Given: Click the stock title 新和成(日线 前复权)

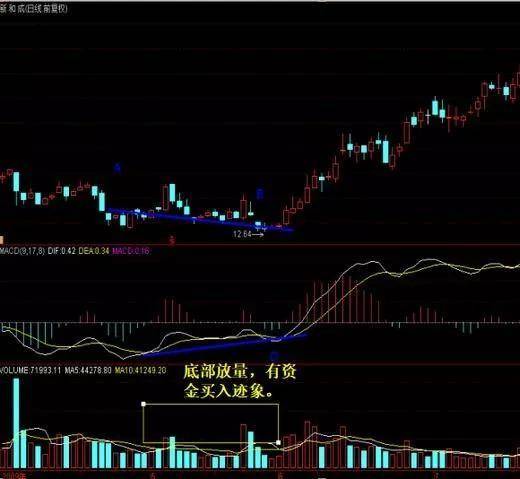Looking at the screenshot, I should (34, 9).
